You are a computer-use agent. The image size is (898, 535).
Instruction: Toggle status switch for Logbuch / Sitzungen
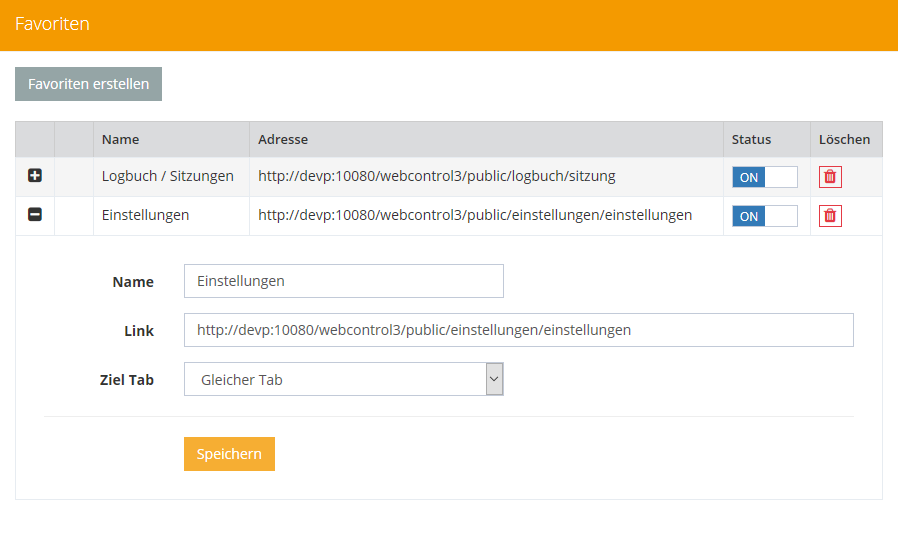point(765,177)
